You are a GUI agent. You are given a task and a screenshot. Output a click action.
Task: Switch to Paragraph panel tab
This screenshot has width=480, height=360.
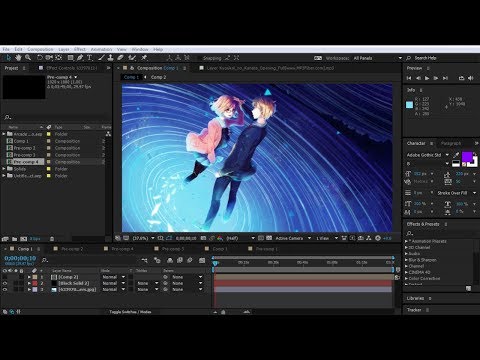(451, 143)
